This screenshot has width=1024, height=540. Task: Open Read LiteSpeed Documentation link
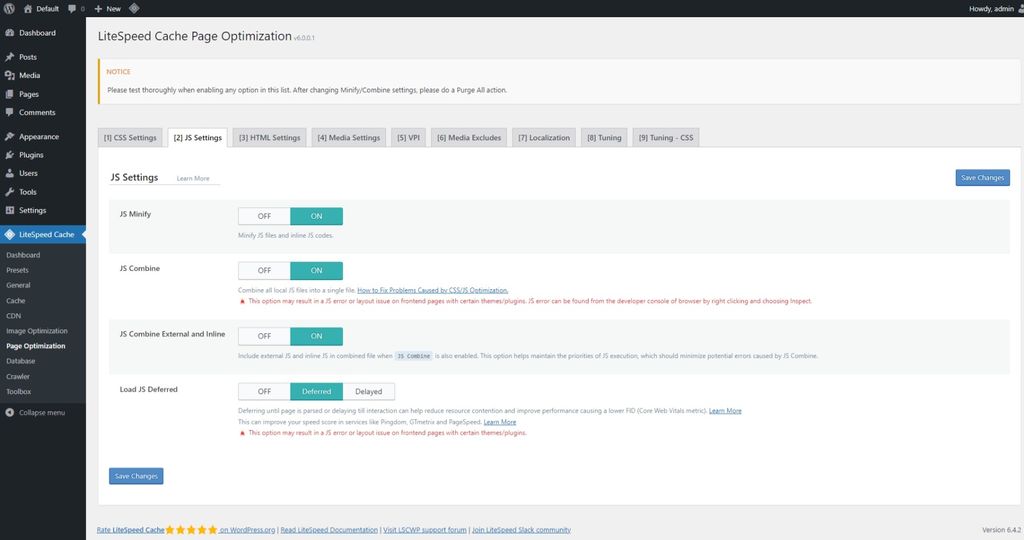tap(329, 530)
